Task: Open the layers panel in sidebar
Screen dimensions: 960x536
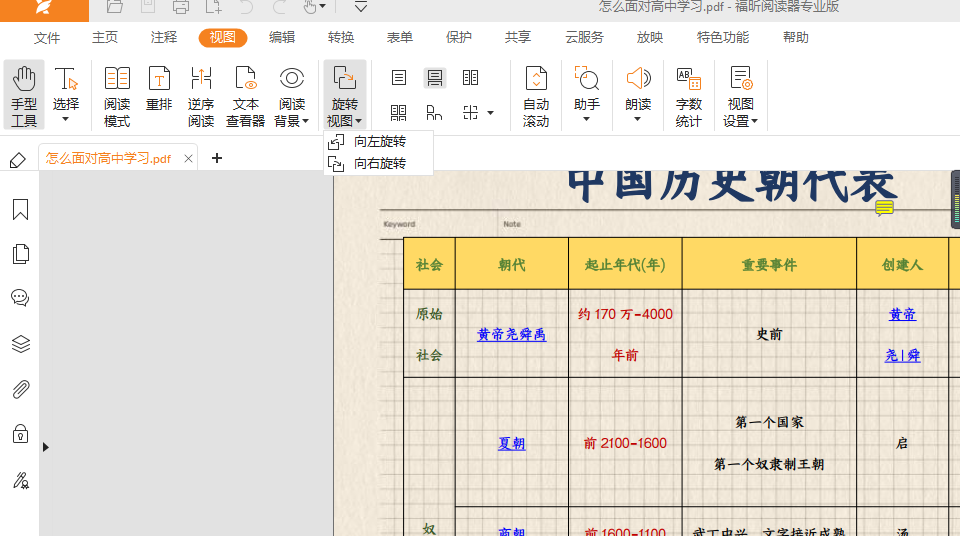Action: (20, 344)
